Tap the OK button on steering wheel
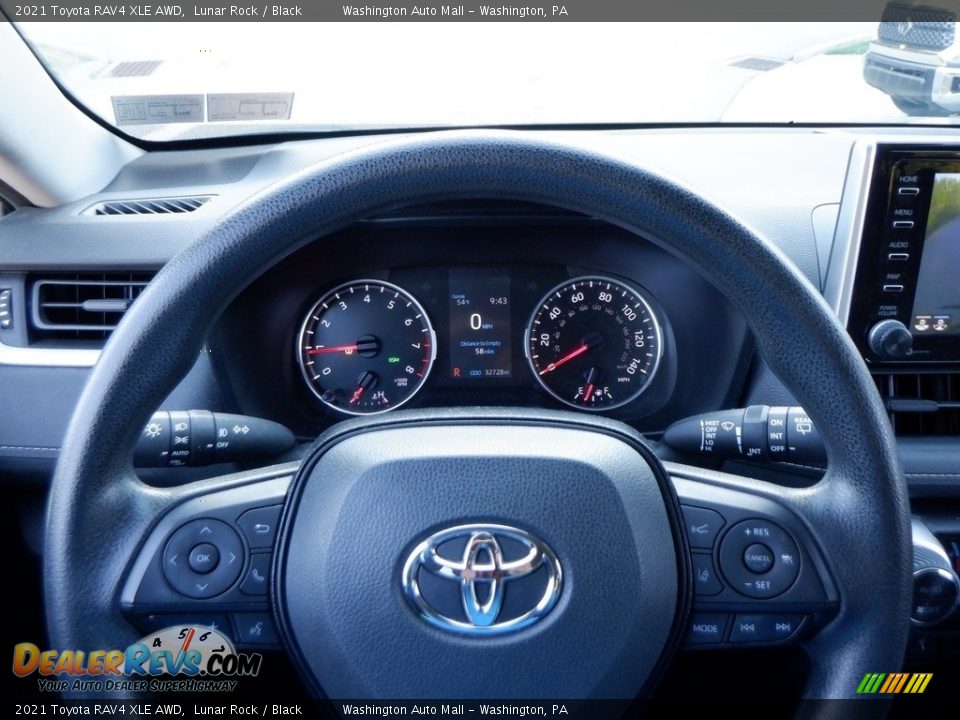 point(203,558)
